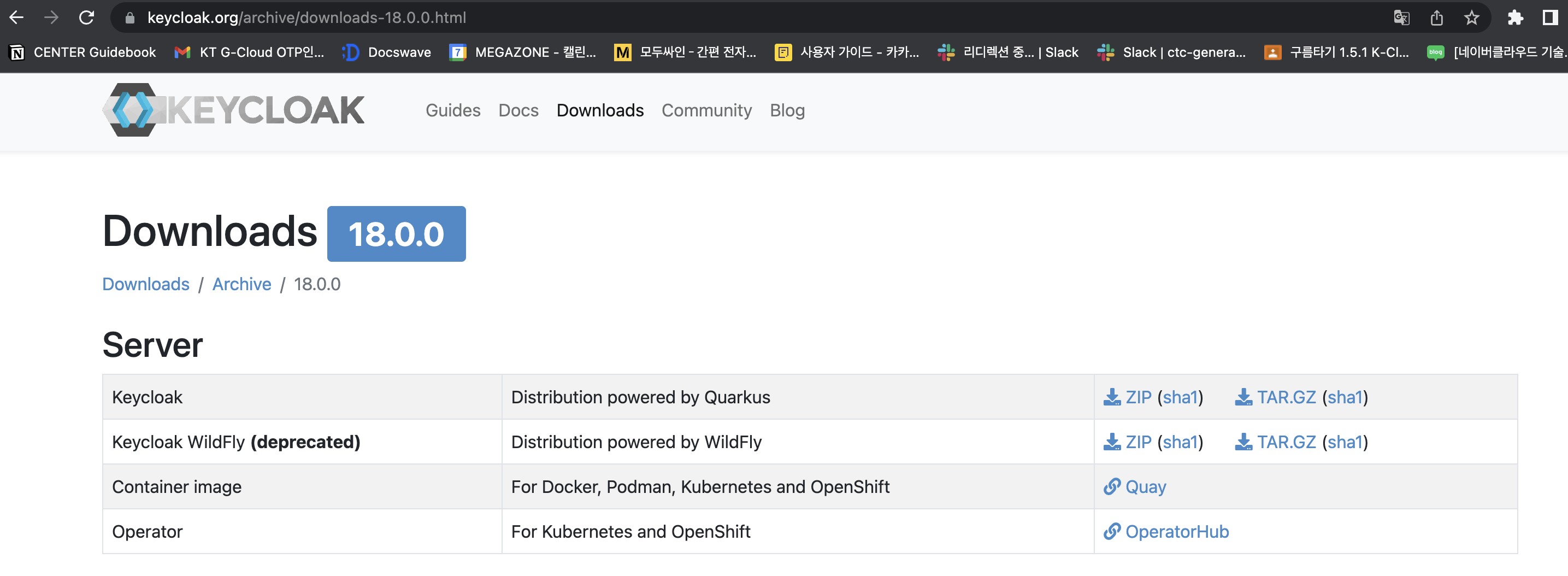Click the 18.0.0 breadcrumb text
The image size is (1568, 576).
click(x=317, y=284)
